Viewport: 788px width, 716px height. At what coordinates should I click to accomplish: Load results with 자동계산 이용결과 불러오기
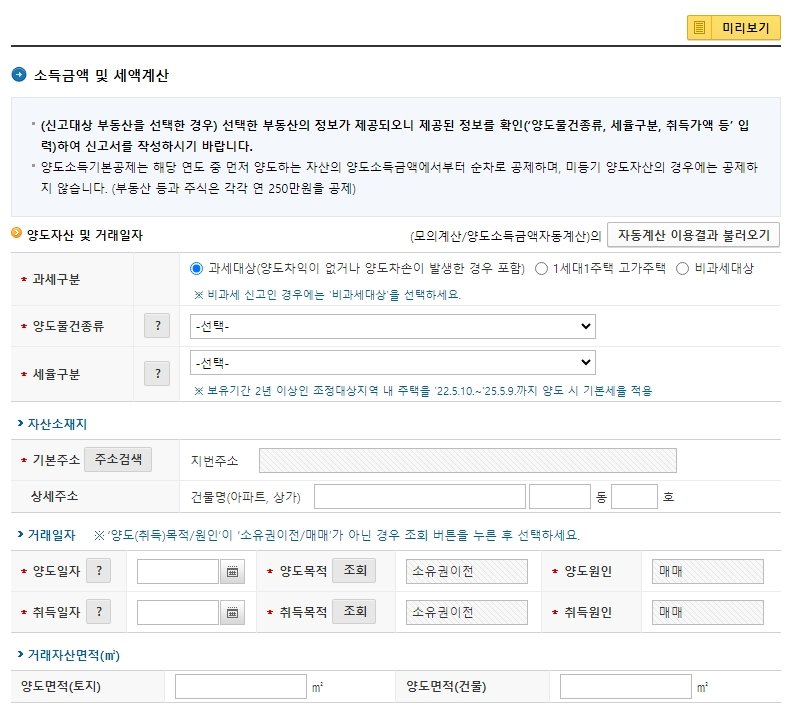[694, 235]
